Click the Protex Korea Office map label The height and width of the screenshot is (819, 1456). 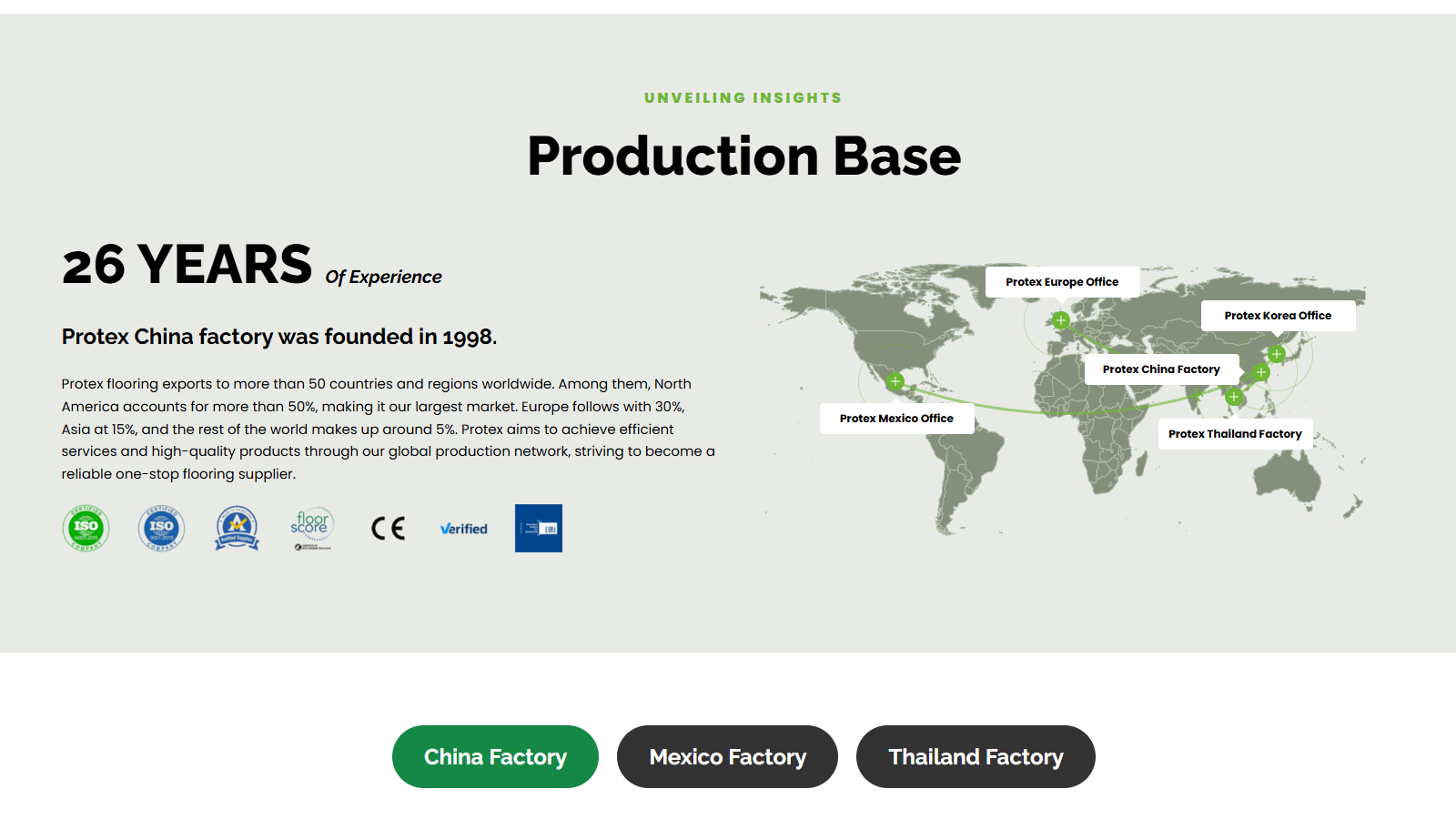tap(1278, 316)
